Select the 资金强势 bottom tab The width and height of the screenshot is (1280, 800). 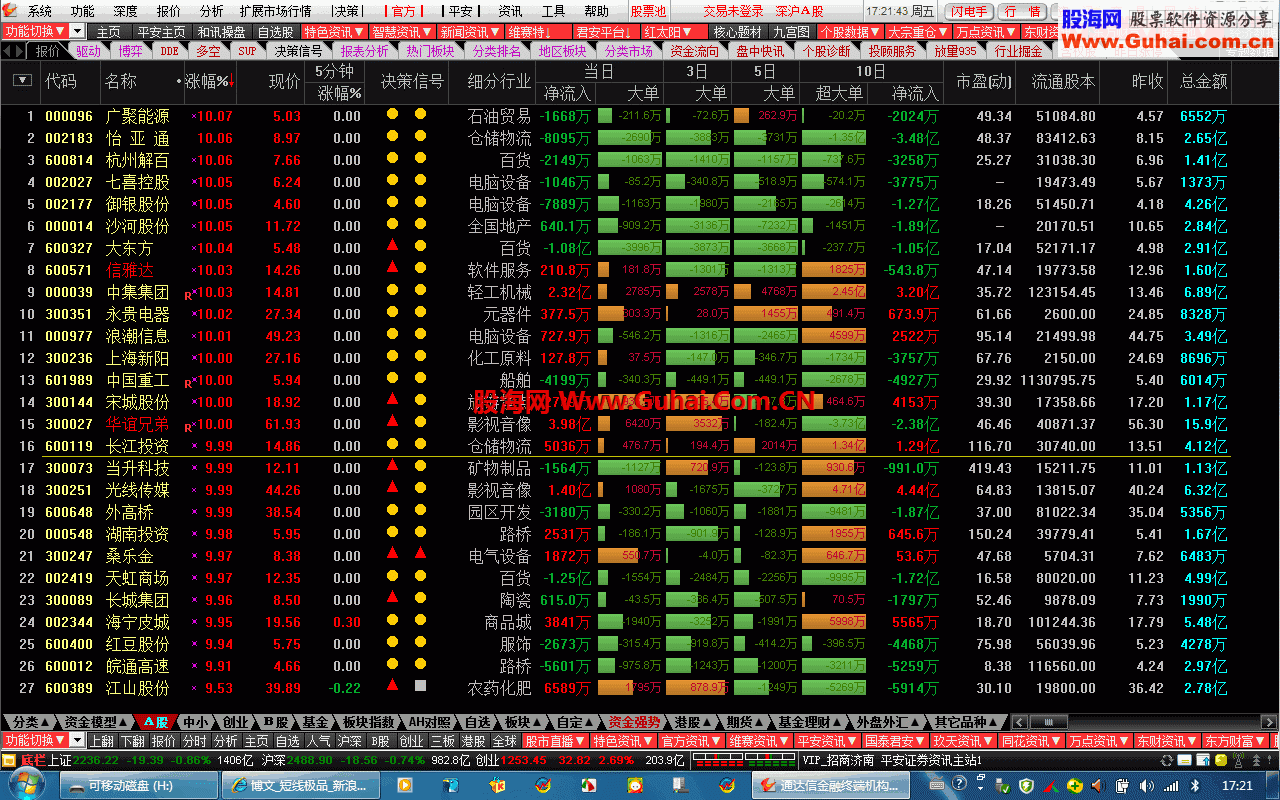pos(634,722)
